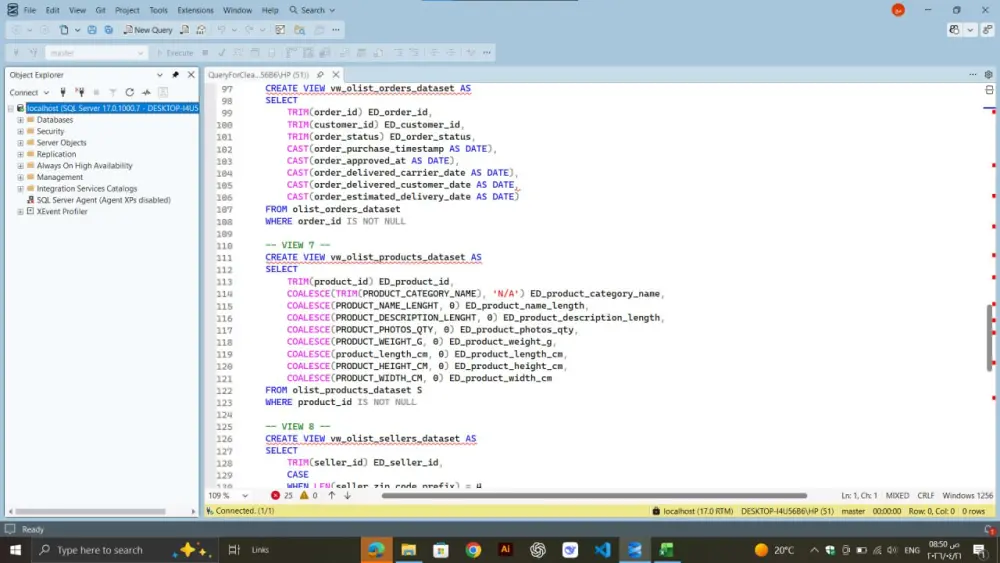The width and height of the screenshot is (1000, 563).
Task: Expand the Databases folder
Action: coord(20,120)
